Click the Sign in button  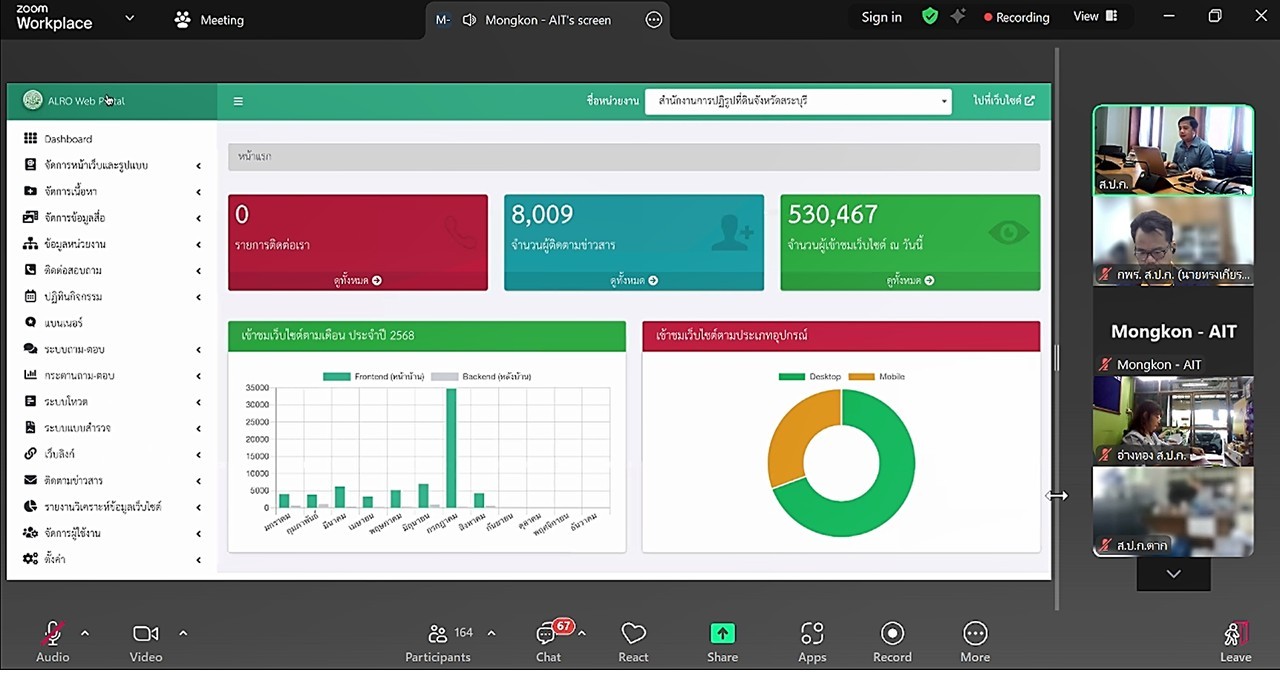coord(881,17)
